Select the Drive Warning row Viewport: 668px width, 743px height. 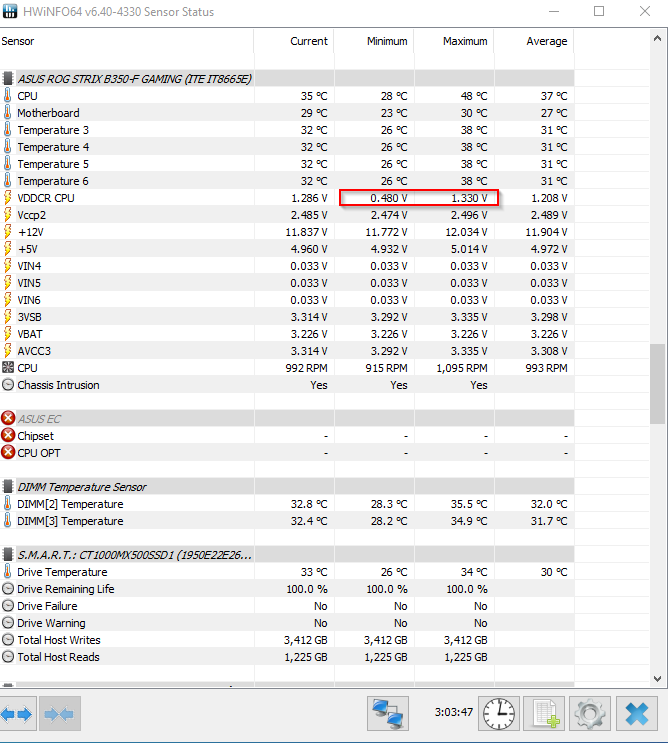coord(287,623)
